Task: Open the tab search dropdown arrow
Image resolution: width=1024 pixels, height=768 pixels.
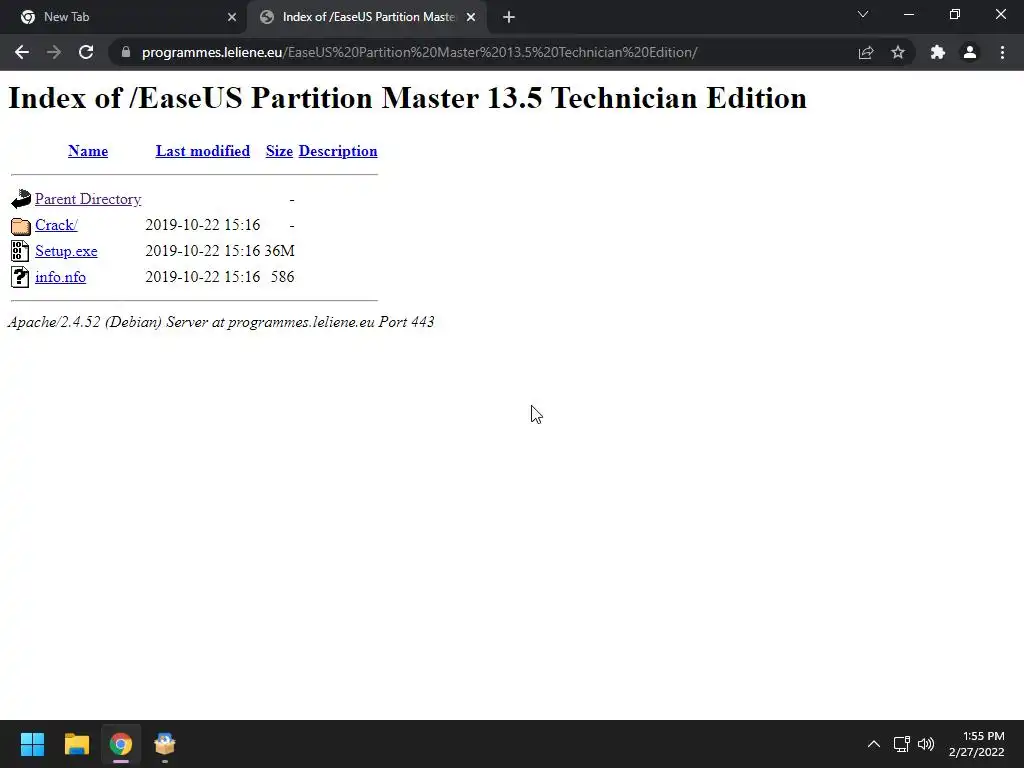Action: click(x=863, y=14)
